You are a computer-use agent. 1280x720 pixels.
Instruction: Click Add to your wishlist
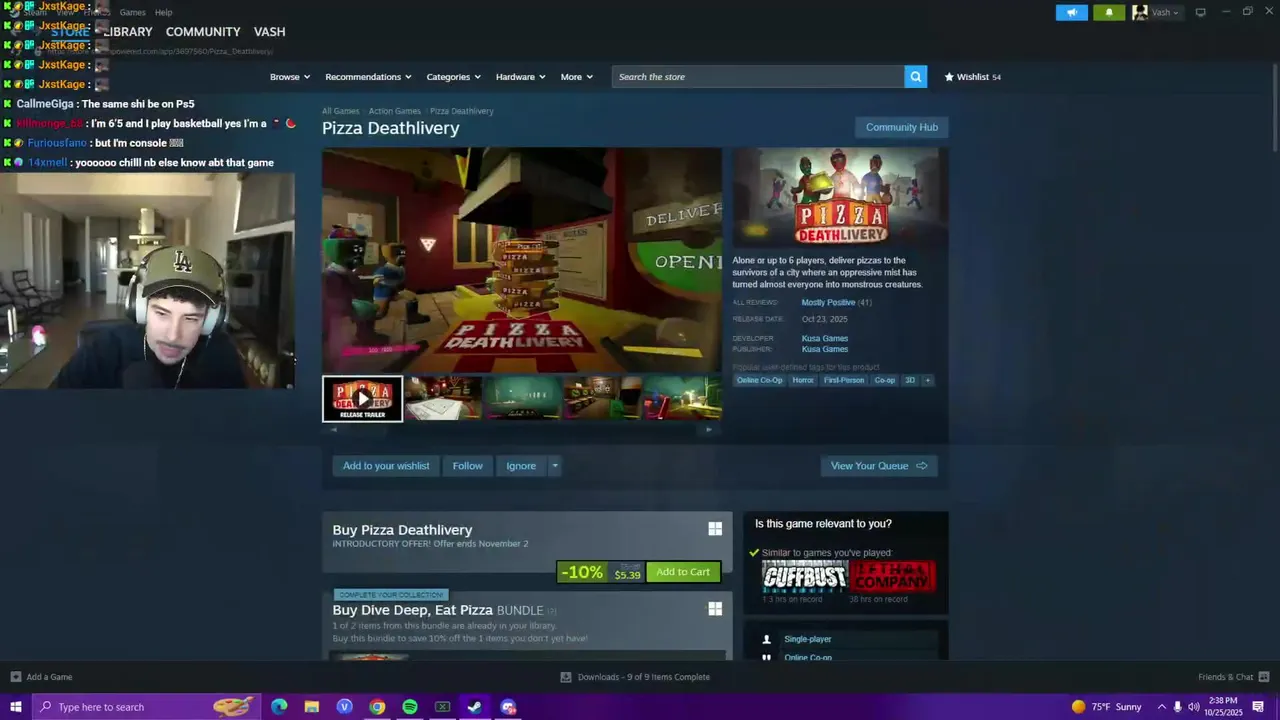[x=386, y=466]
